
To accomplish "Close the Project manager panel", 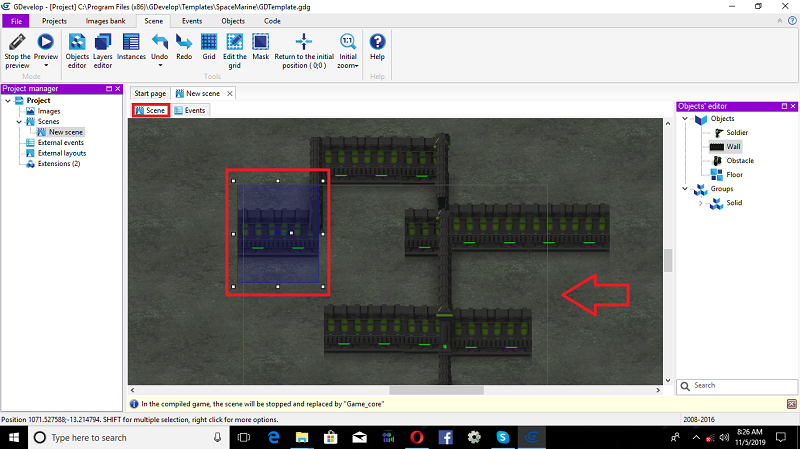I will tap(118, 89).
